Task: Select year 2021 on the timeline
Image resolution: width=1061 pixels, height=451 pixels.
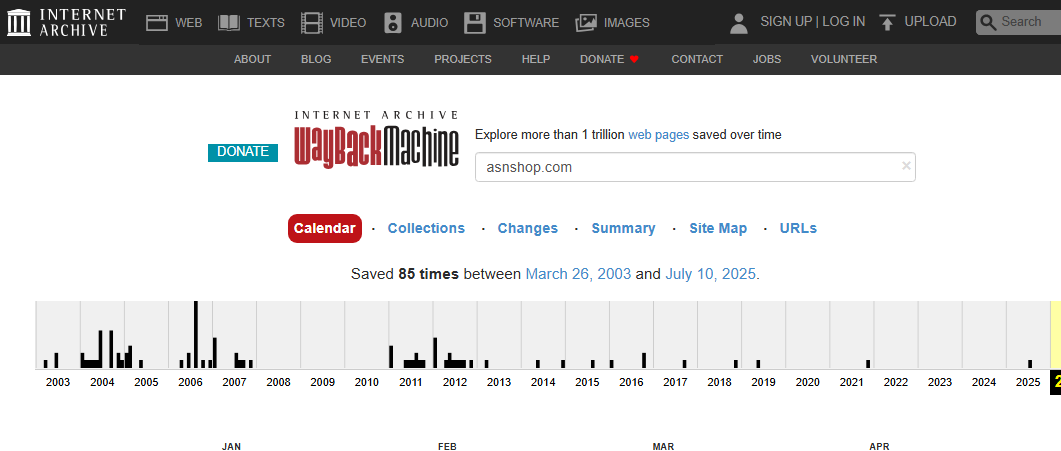Action: pyautogui.click(x=852, y=383)
